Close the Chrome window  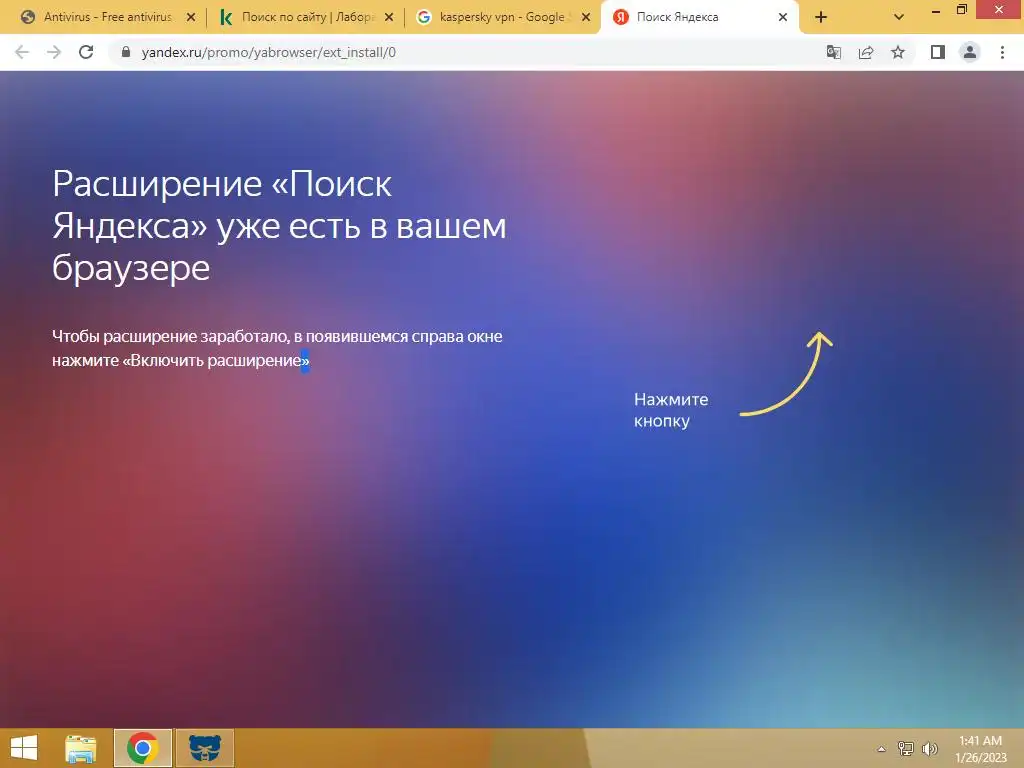(999, 9)
